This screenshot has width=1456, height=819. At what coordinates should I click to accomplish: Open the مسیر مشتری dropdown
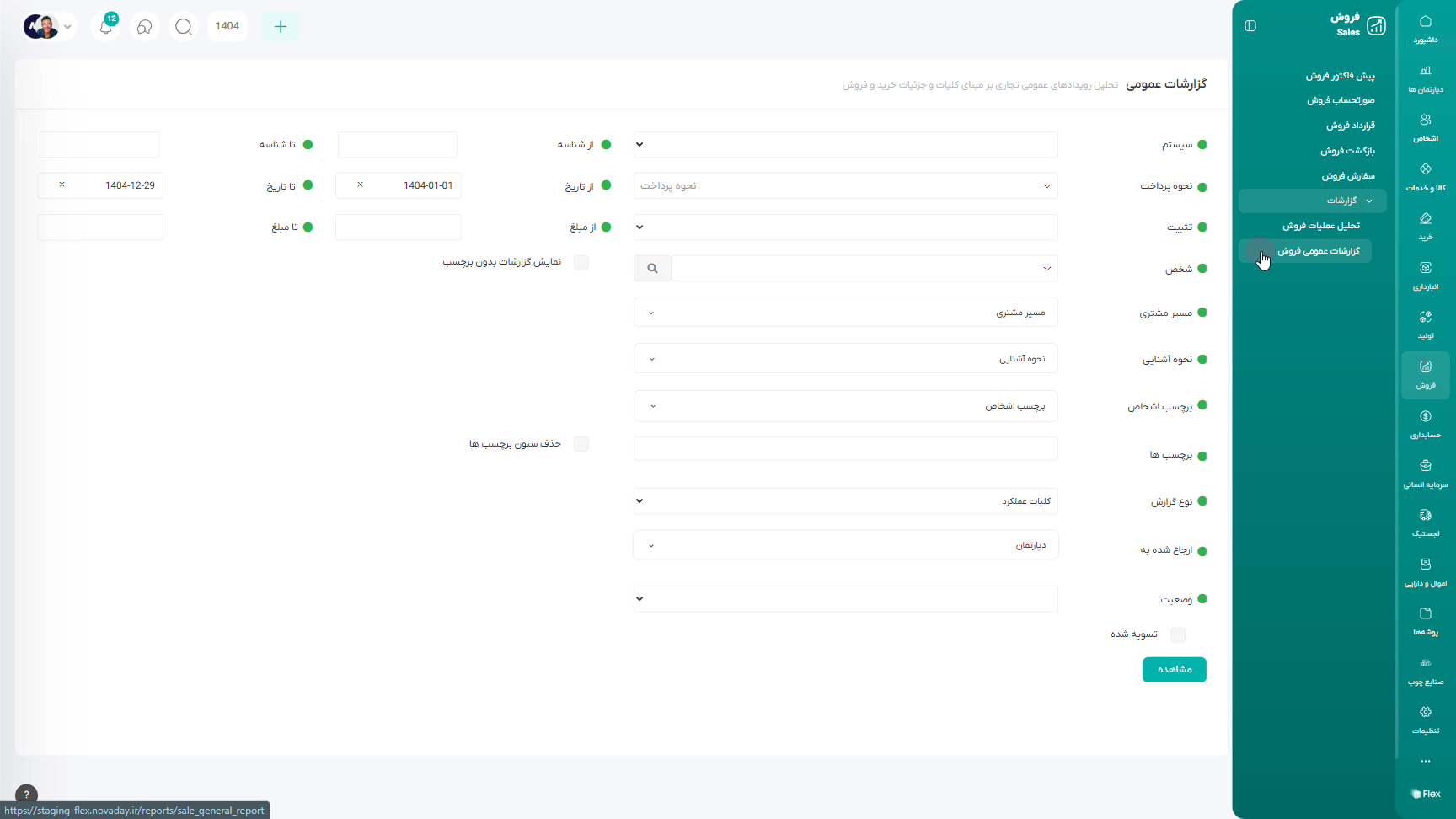(x=845, y=313)
